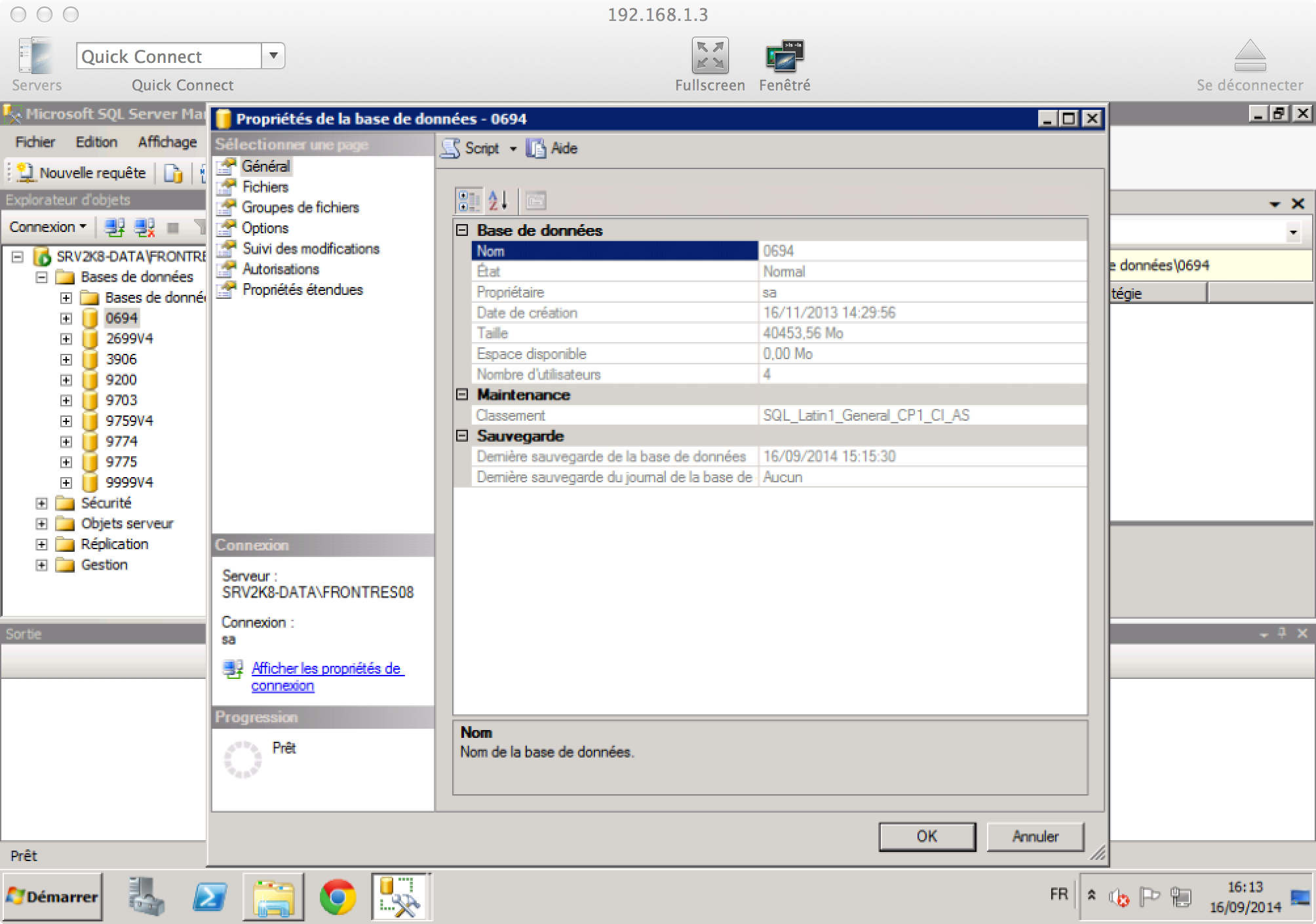Open the Edition menu
This screenshot has height=924, width=1316.
[x=96, y=142]
